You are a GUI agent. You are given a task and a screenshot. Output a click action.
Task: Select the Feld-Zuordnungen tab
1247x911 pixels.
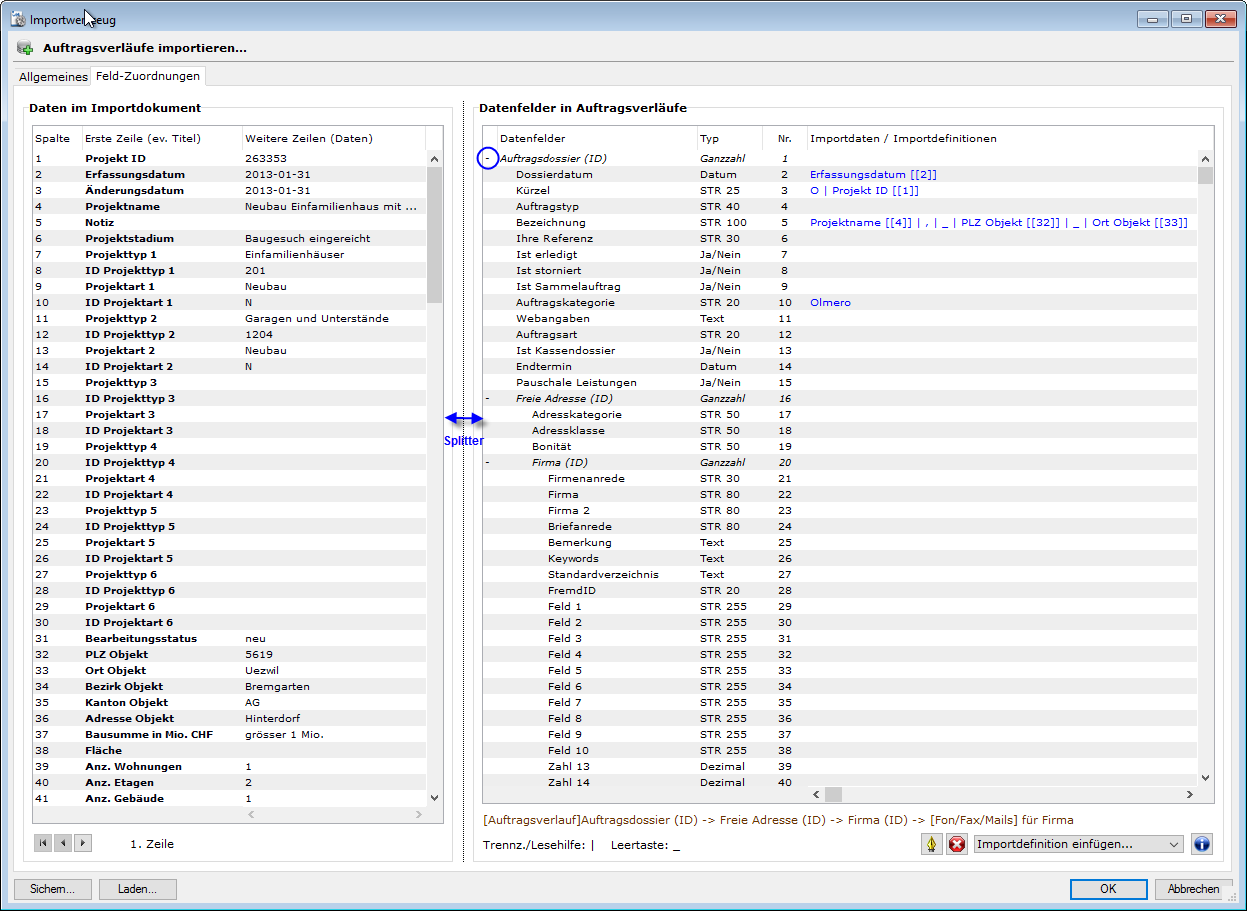coord(148,76)
